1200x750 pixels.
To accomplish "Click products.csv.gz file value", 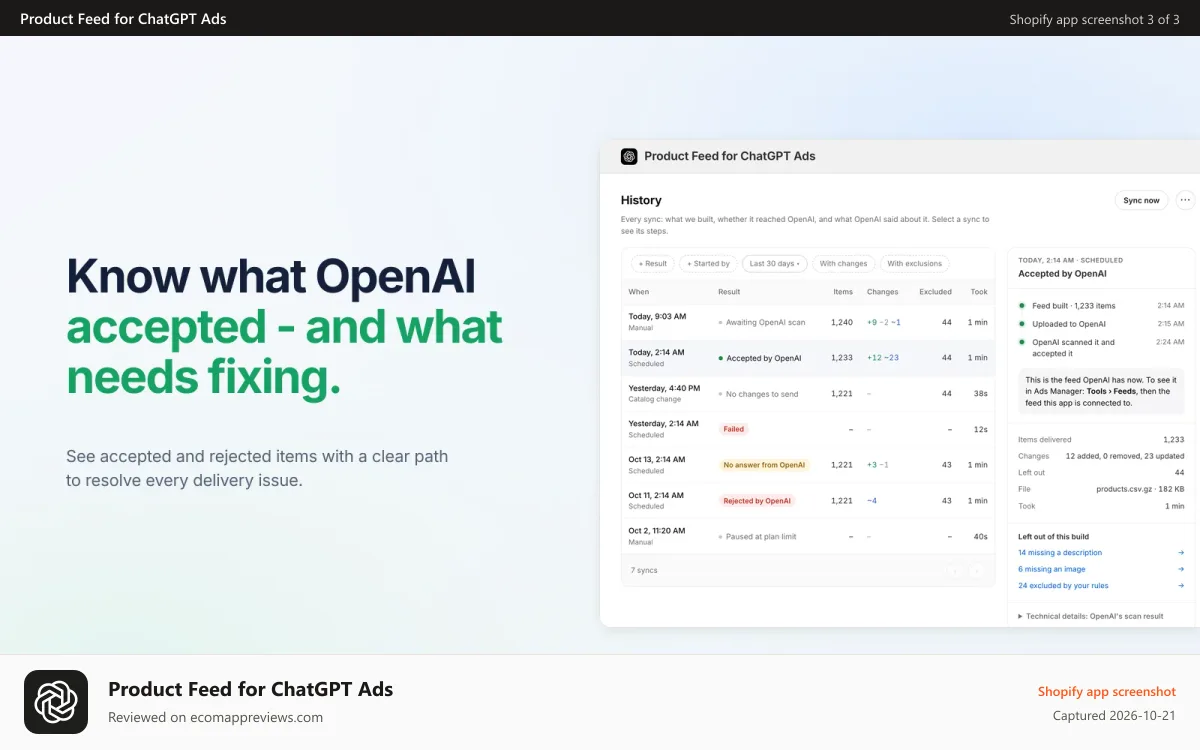I will point(1140,489).
